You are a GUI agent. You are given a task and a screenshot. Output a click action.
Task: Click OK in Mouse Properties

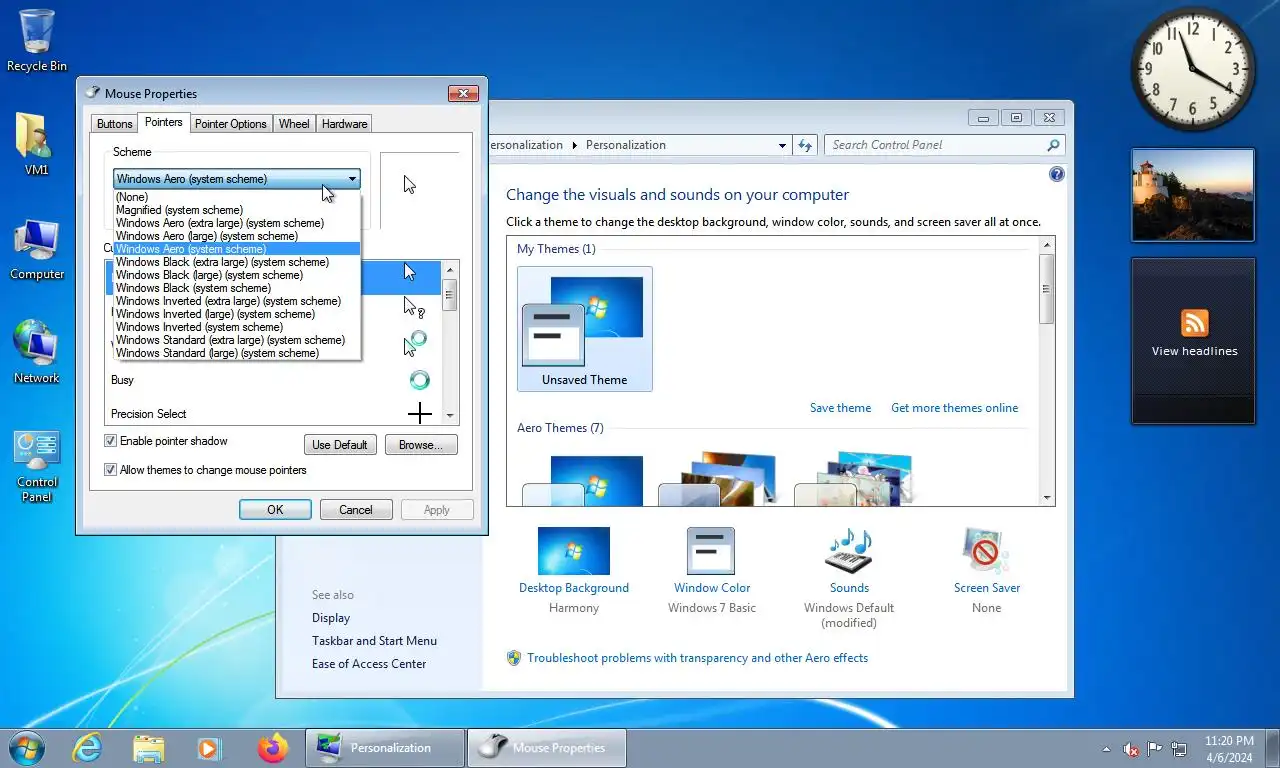(275, 509)
